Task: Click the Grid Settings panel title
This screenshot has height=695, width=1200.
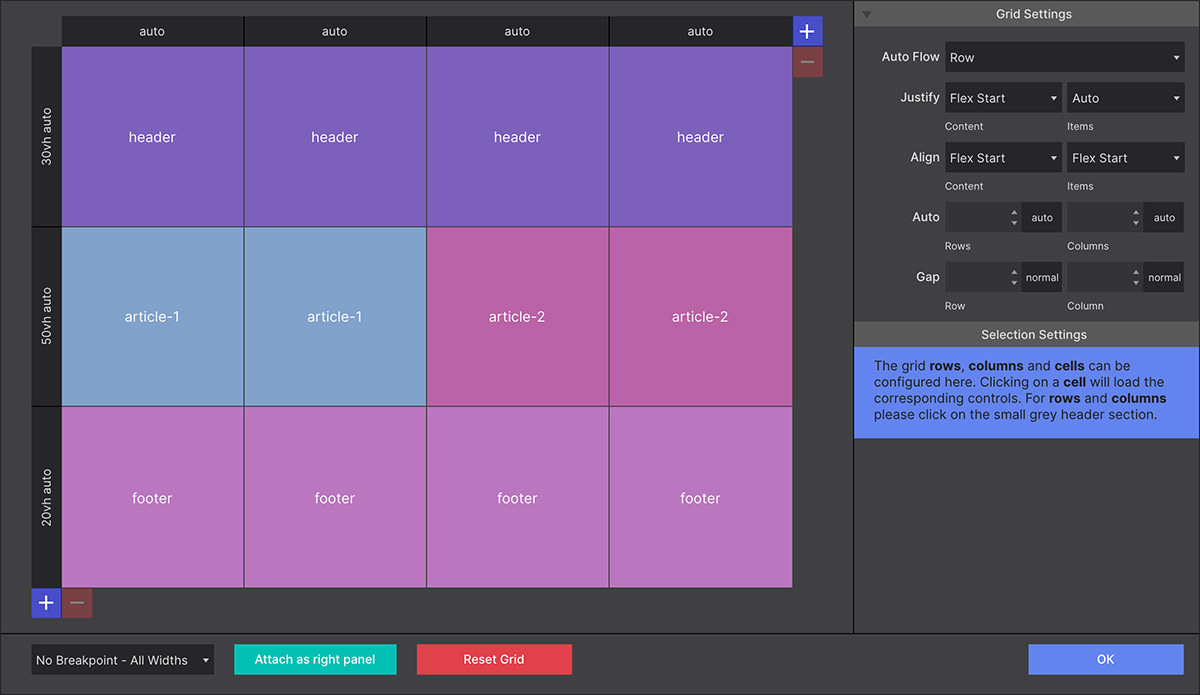Action: (x=1033, y=14)
